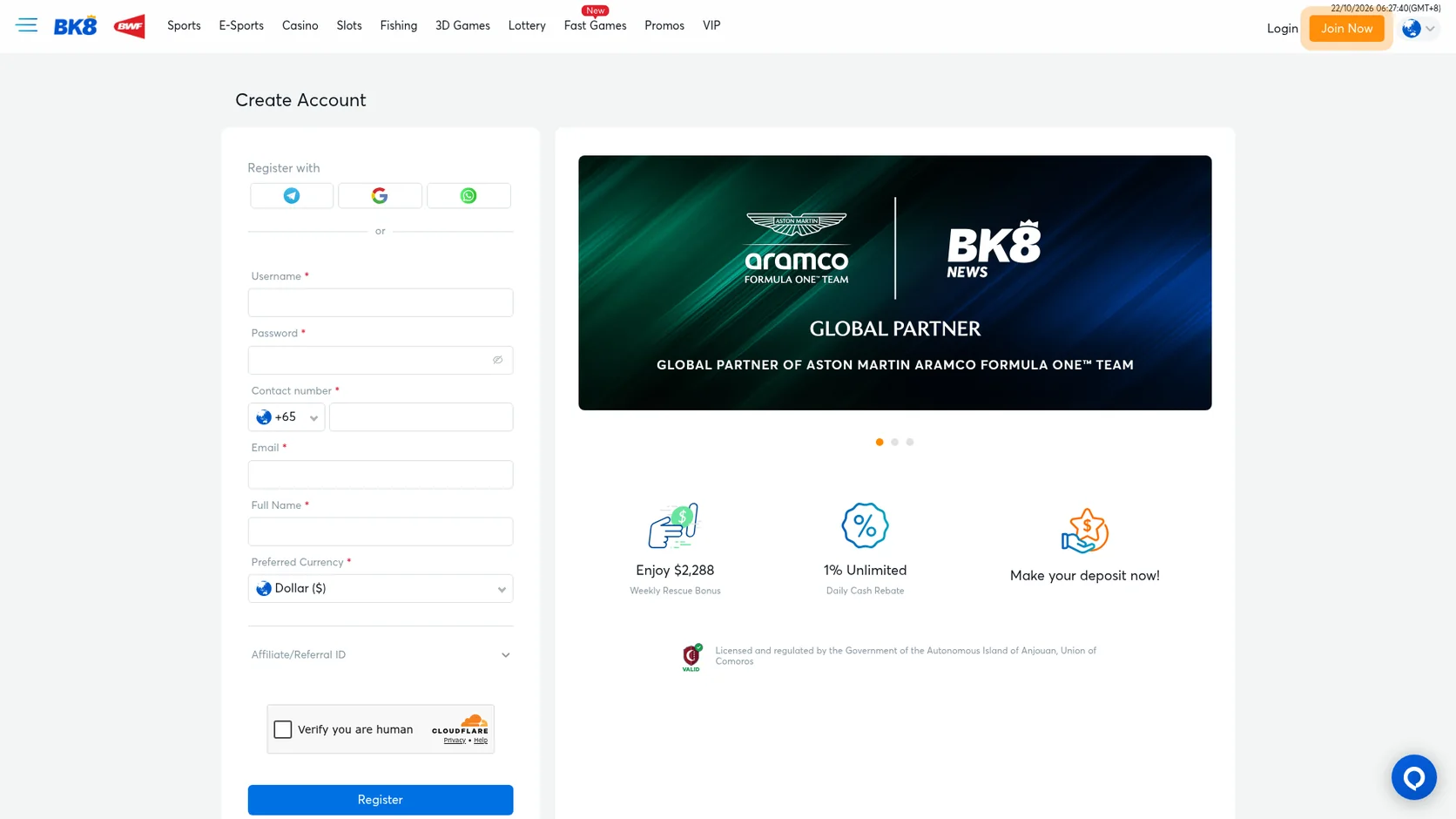Open the Casino menu
1456x819 pixels.
[300, 25]
